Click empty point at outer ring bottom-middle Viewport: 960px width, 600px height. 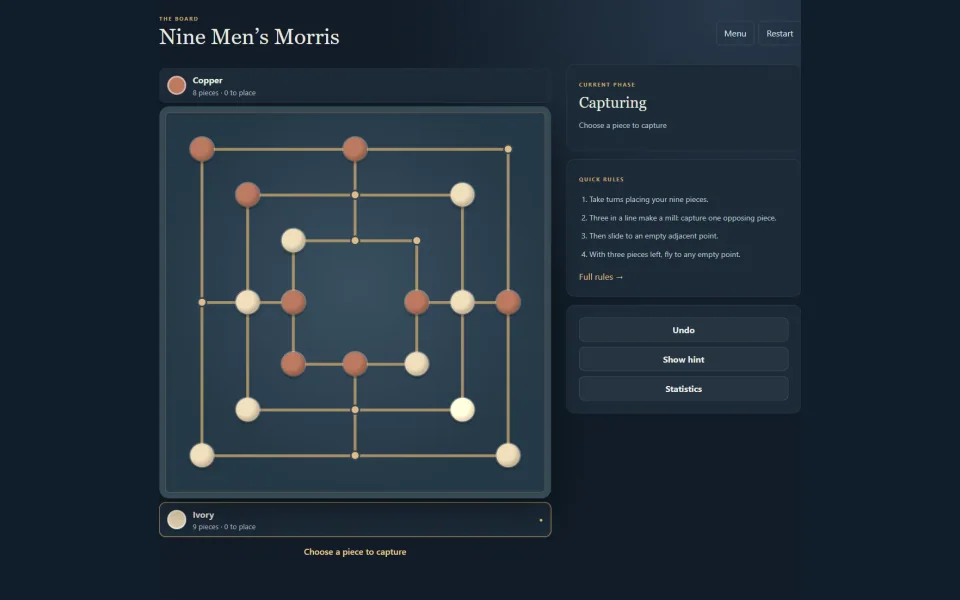355,456
